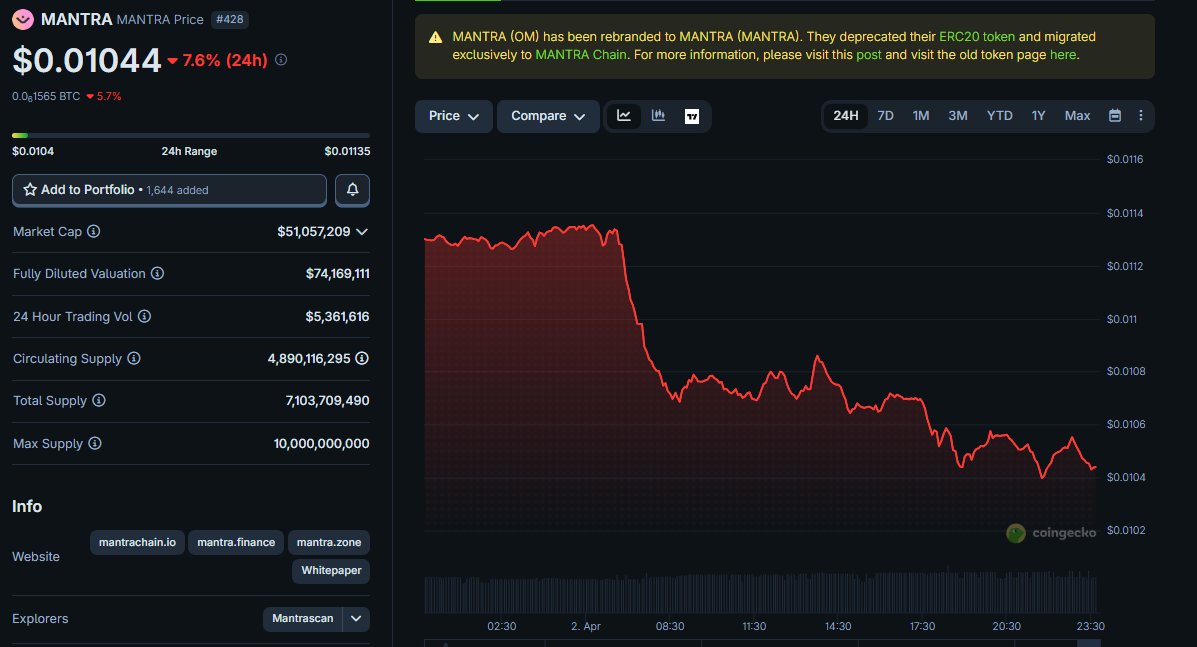Image resolution: width=1197 pixels, height=647 pixels.
Task: Select the 24H time range
Action: [845, 116]
